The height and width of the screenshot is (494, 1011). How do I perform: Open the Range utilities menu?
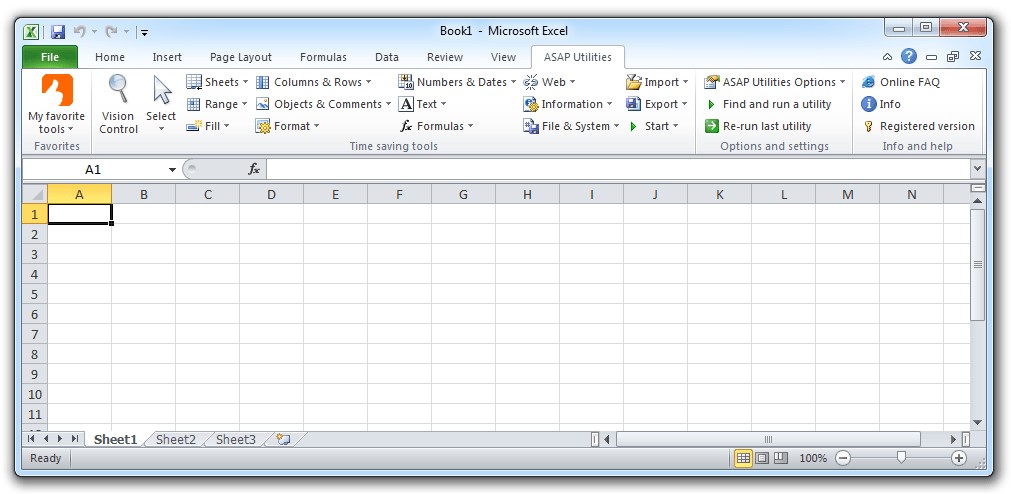[x=217, y=104]
